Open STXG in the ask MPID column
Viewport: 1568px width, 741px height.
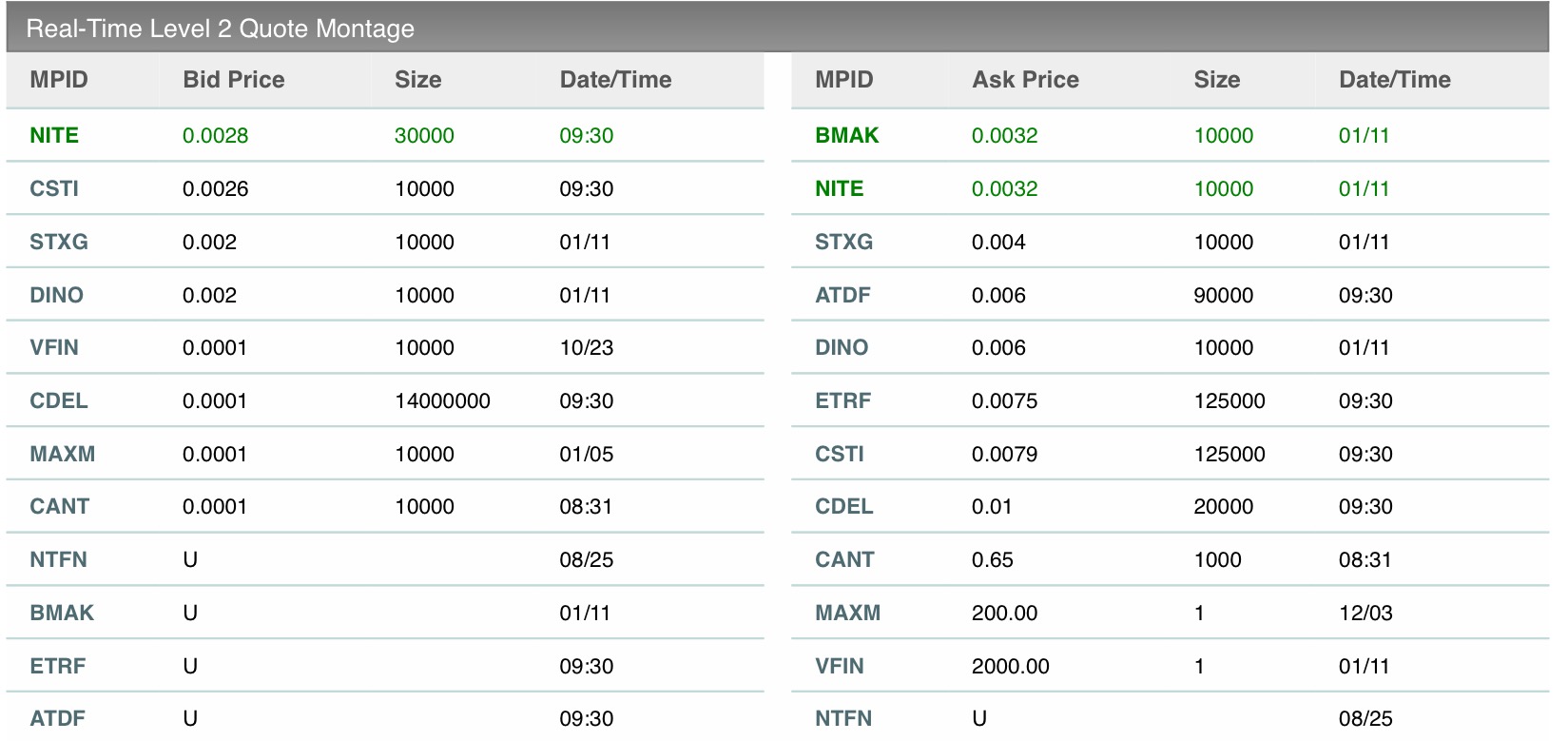(x=843, y=242)
